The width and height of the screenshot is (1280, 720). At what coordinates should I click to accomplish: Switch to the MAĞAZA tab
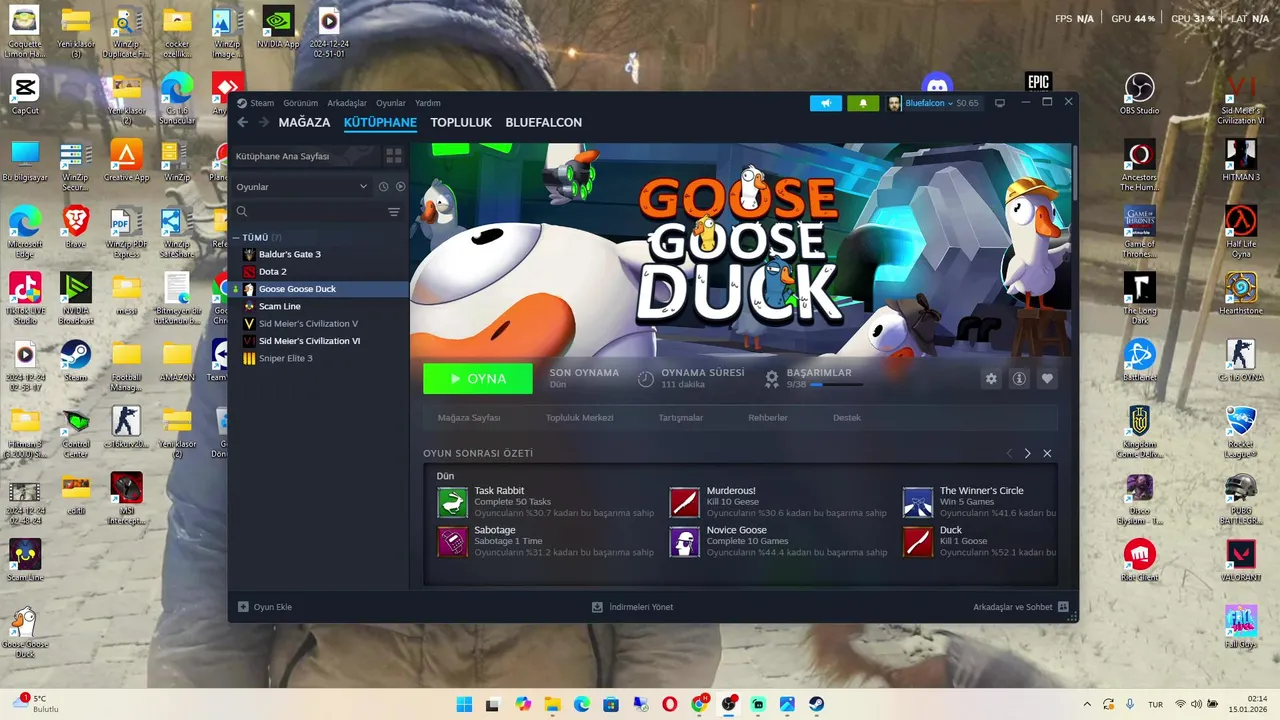coord(304,122)
